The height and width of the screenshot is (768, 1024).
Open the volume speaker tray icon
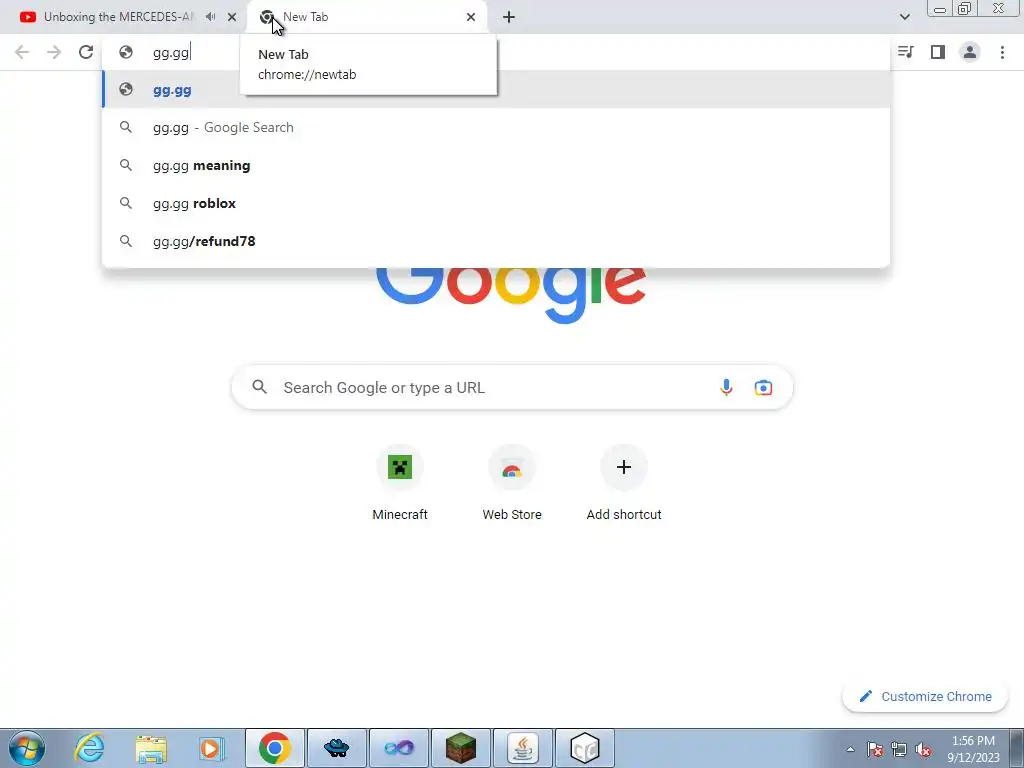(923, 749)
